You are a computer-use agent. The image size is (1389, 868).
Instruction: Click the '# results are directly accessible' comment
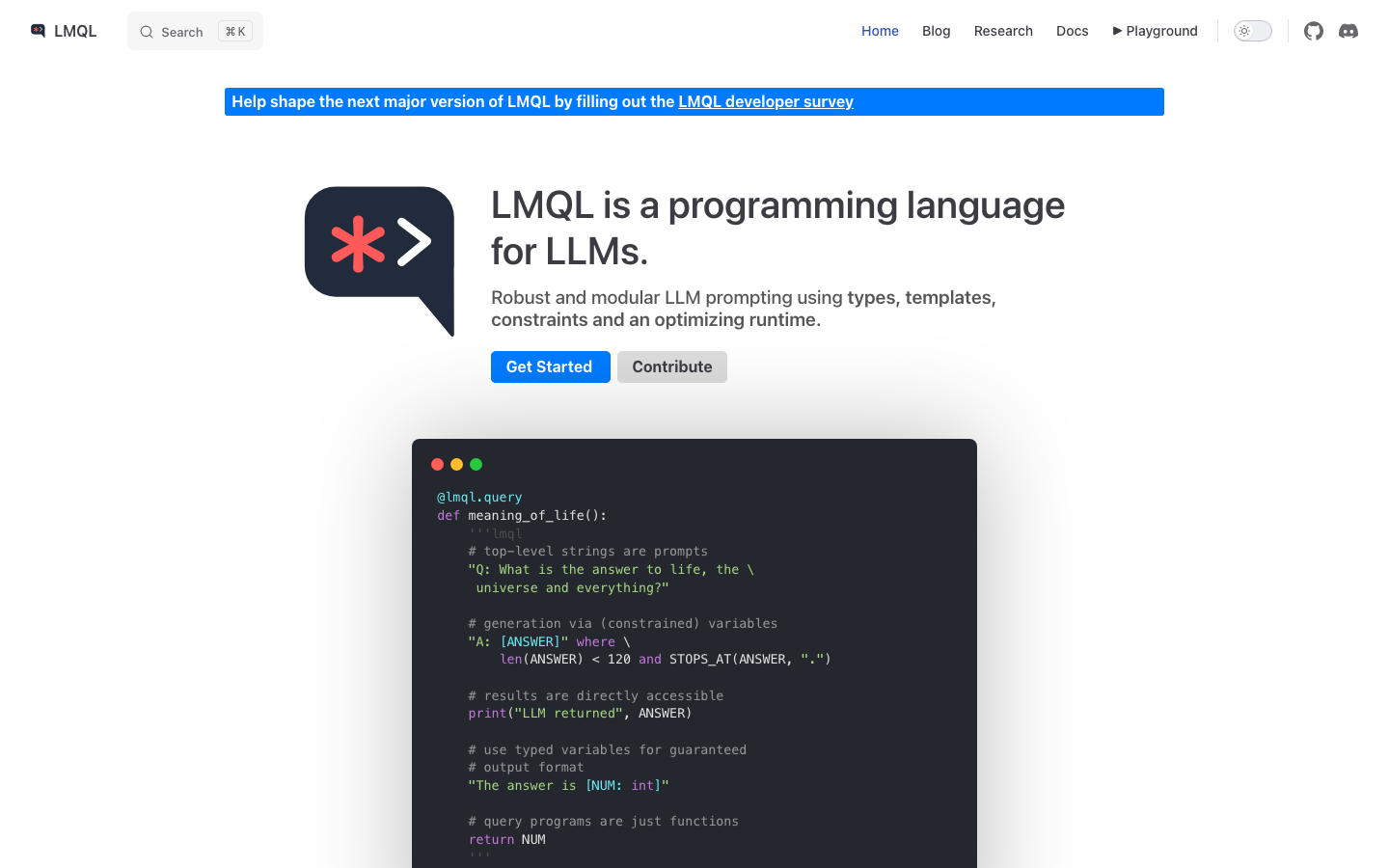(x=596, y=695)
